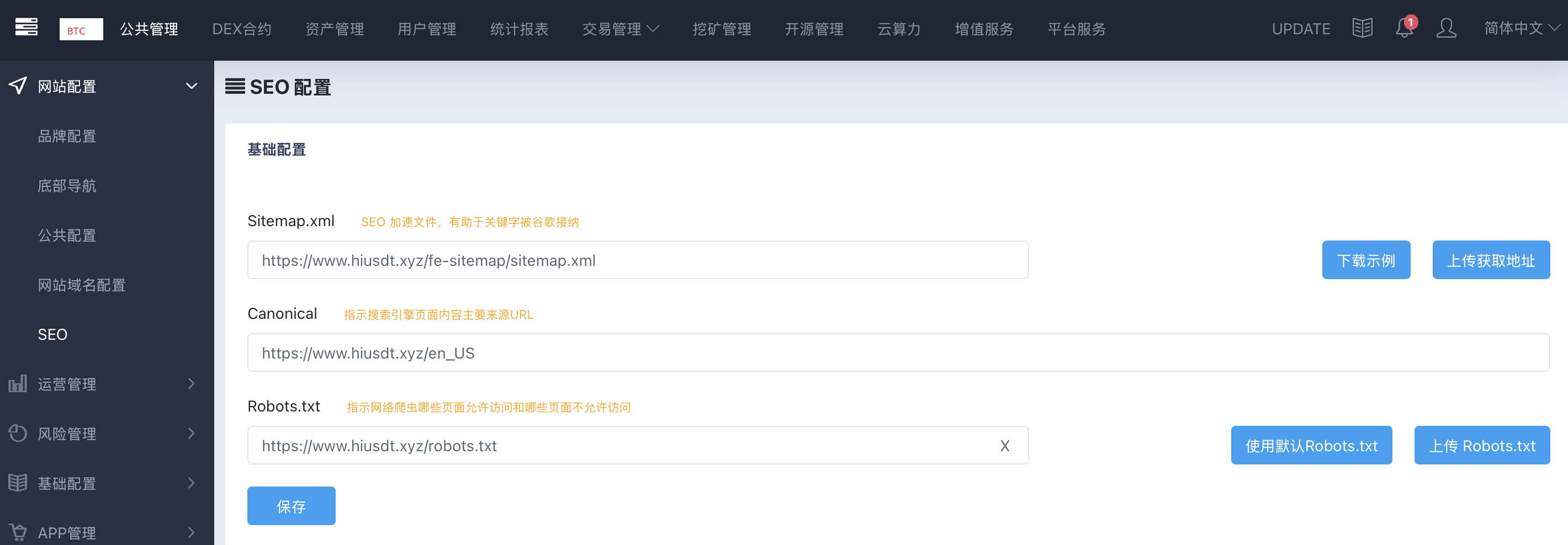
Task: Click the Robots.txt orange hint text
Action: [x=489, y=407]
